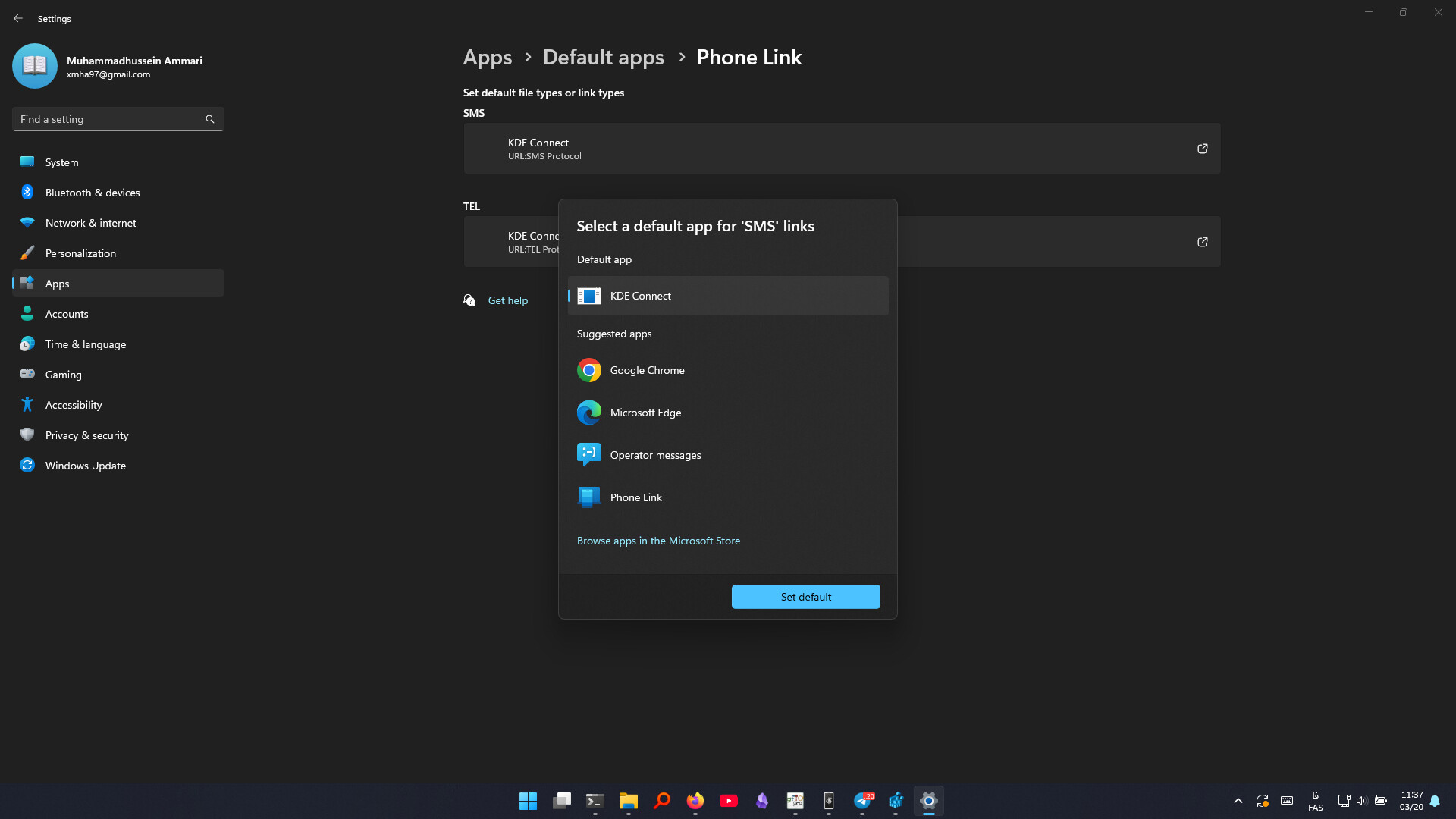Open Personalization settings

pyautogui.click(x=118, y=253)
